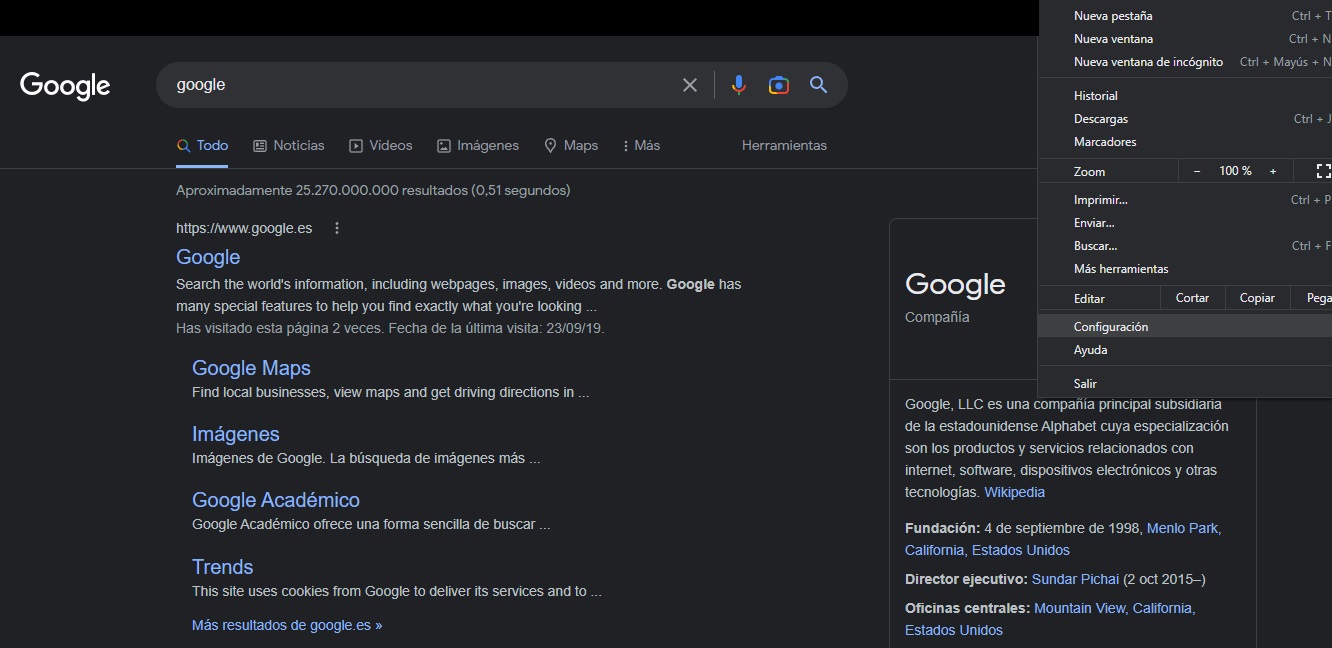Click Cortar in the Editar row

pos(1192,298)
